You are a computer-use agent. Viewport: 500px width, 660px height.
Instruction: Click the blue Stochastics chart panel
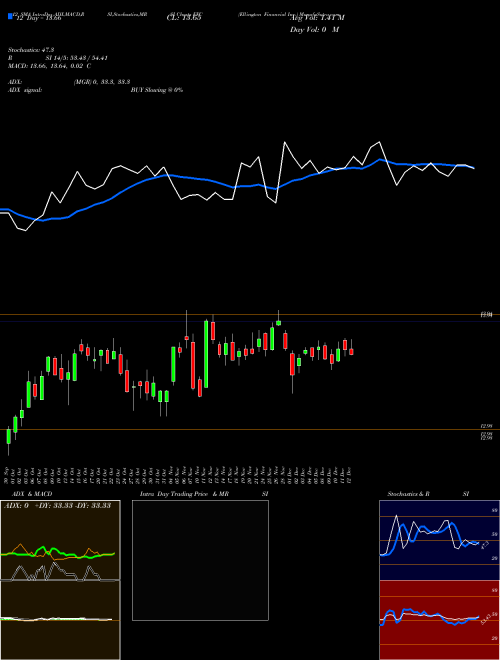click(x=439, y=540)
